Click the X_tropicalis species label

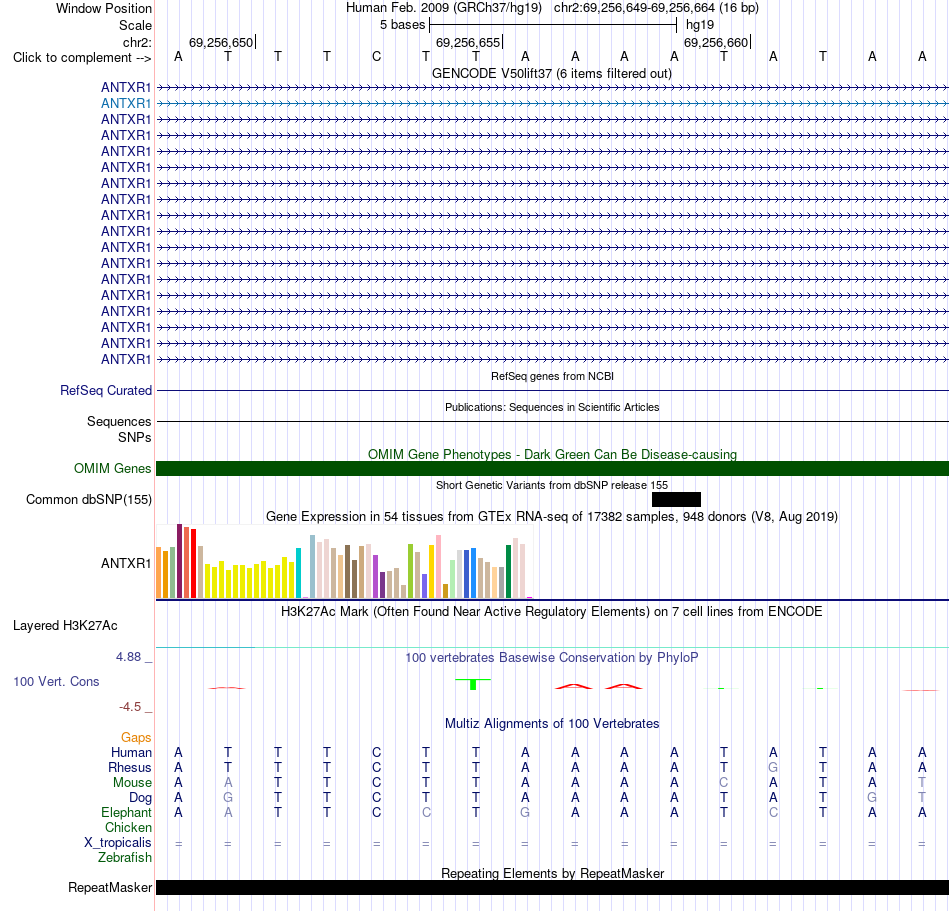coord(118,843)
